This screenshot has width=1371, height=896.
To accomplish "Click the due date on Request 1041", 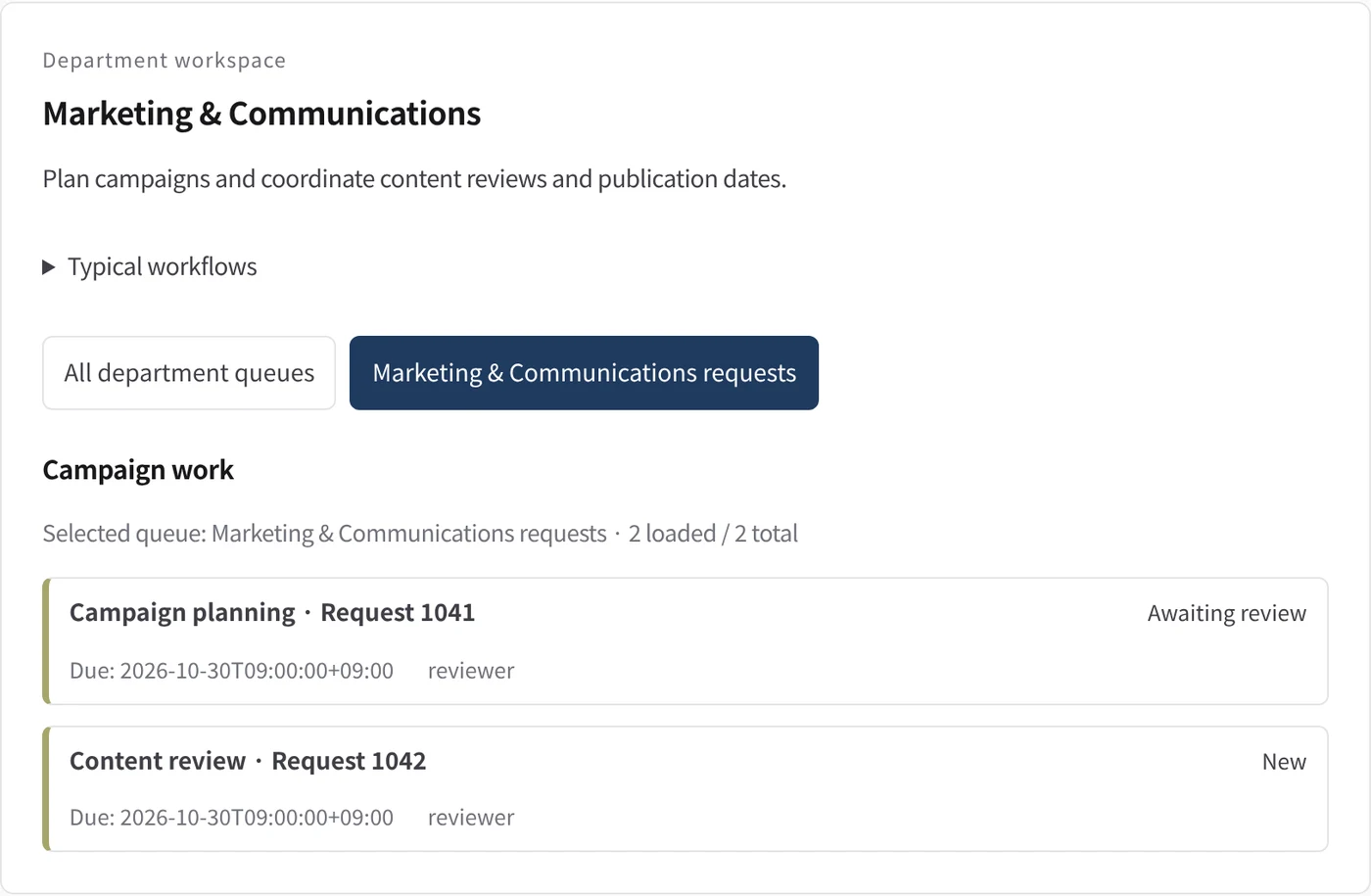I will (x=231, y=671).
